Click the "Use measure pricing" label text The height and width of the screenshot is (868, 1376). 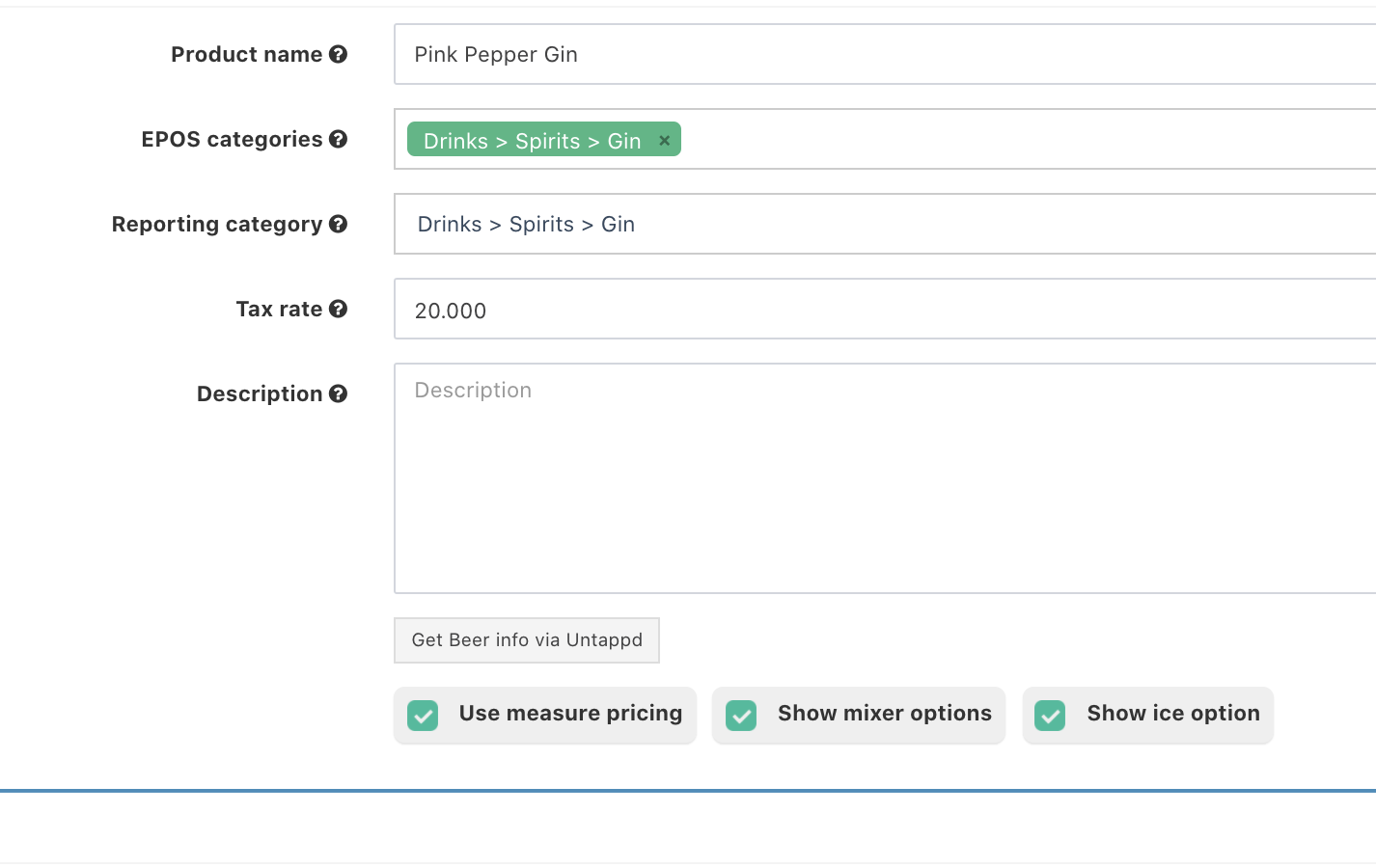tap(570, 714)
